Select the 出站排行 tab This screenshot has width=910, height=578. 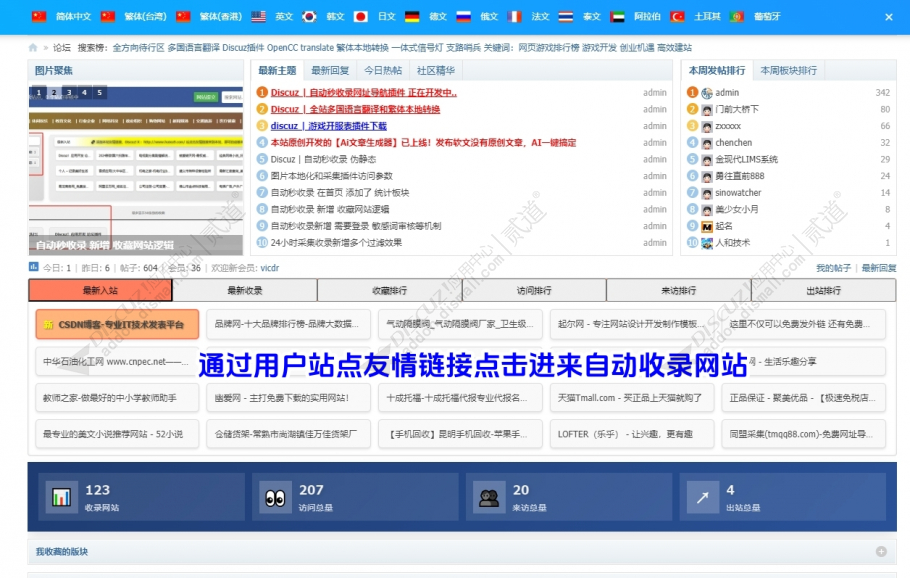(824, 290)
